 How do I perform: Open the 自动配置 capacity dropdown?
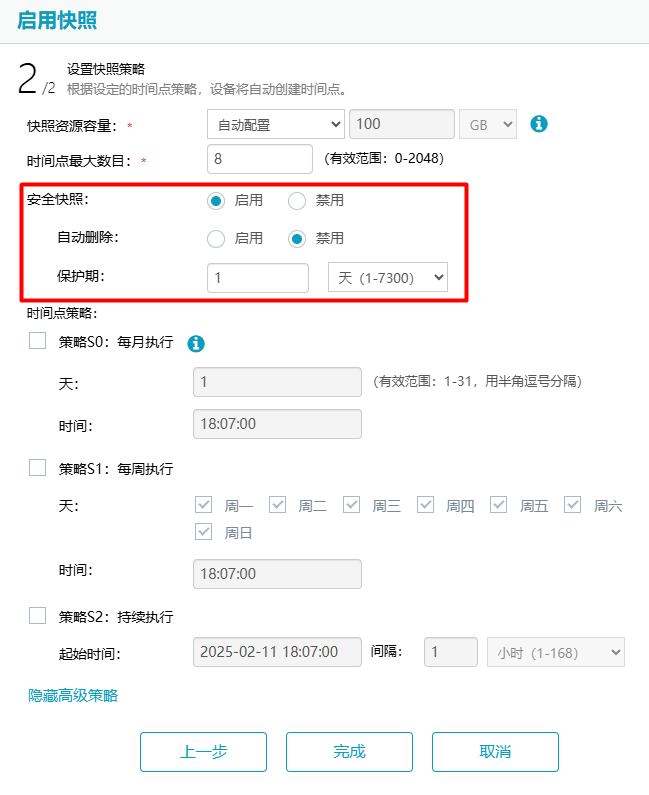click(x=275, y=124)
